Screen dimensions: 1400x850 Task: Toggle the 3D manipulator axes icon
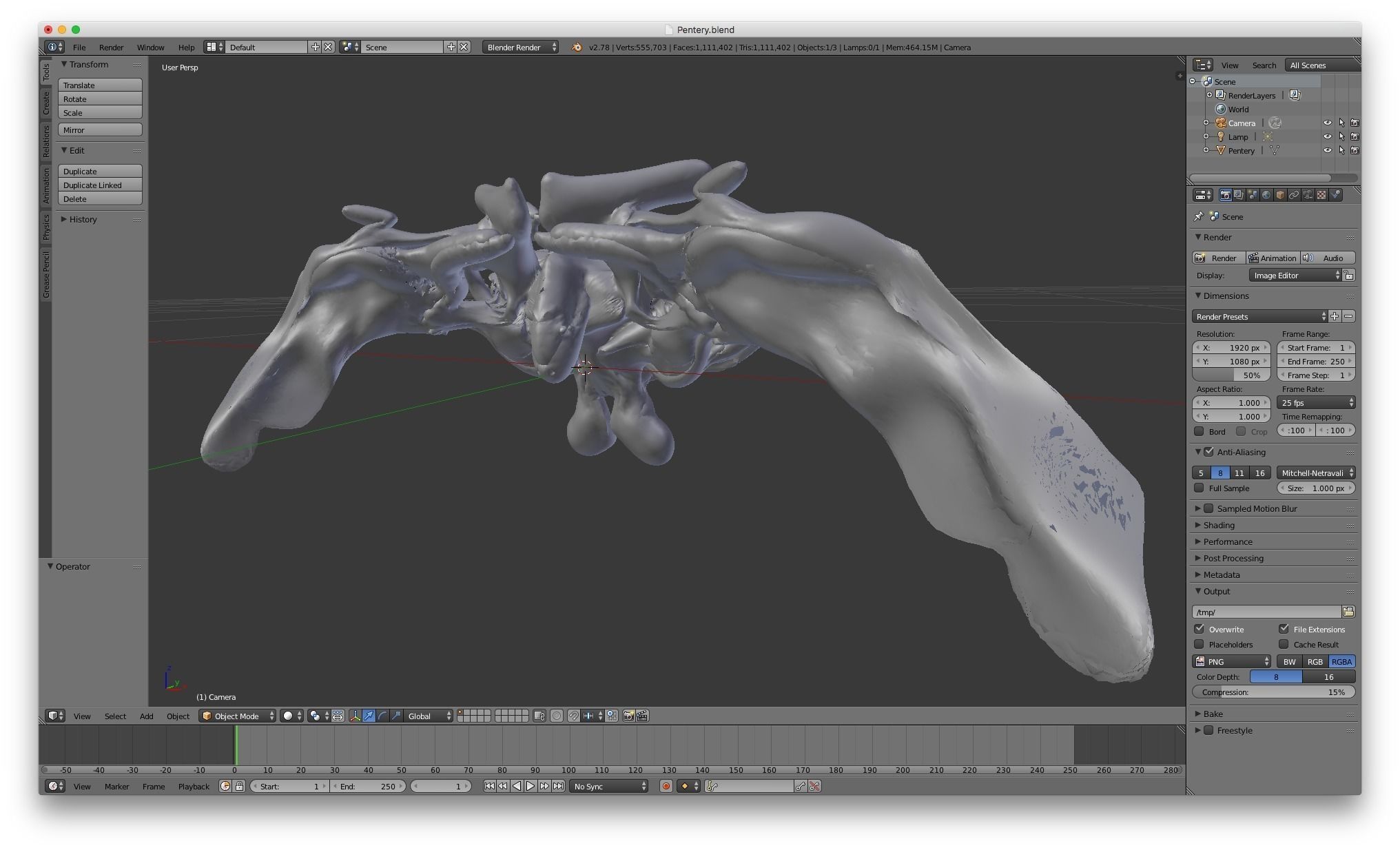pos(355,716)
